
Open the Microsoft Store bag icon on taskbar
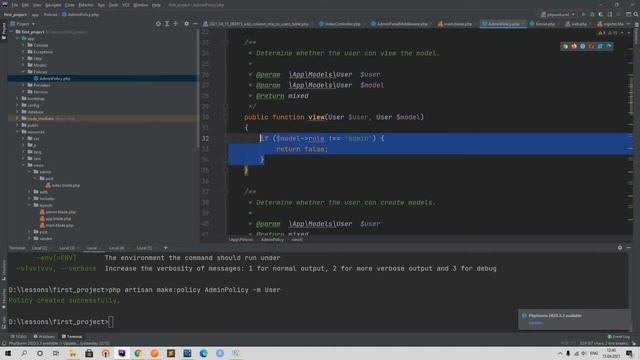(x=89, y=353)
